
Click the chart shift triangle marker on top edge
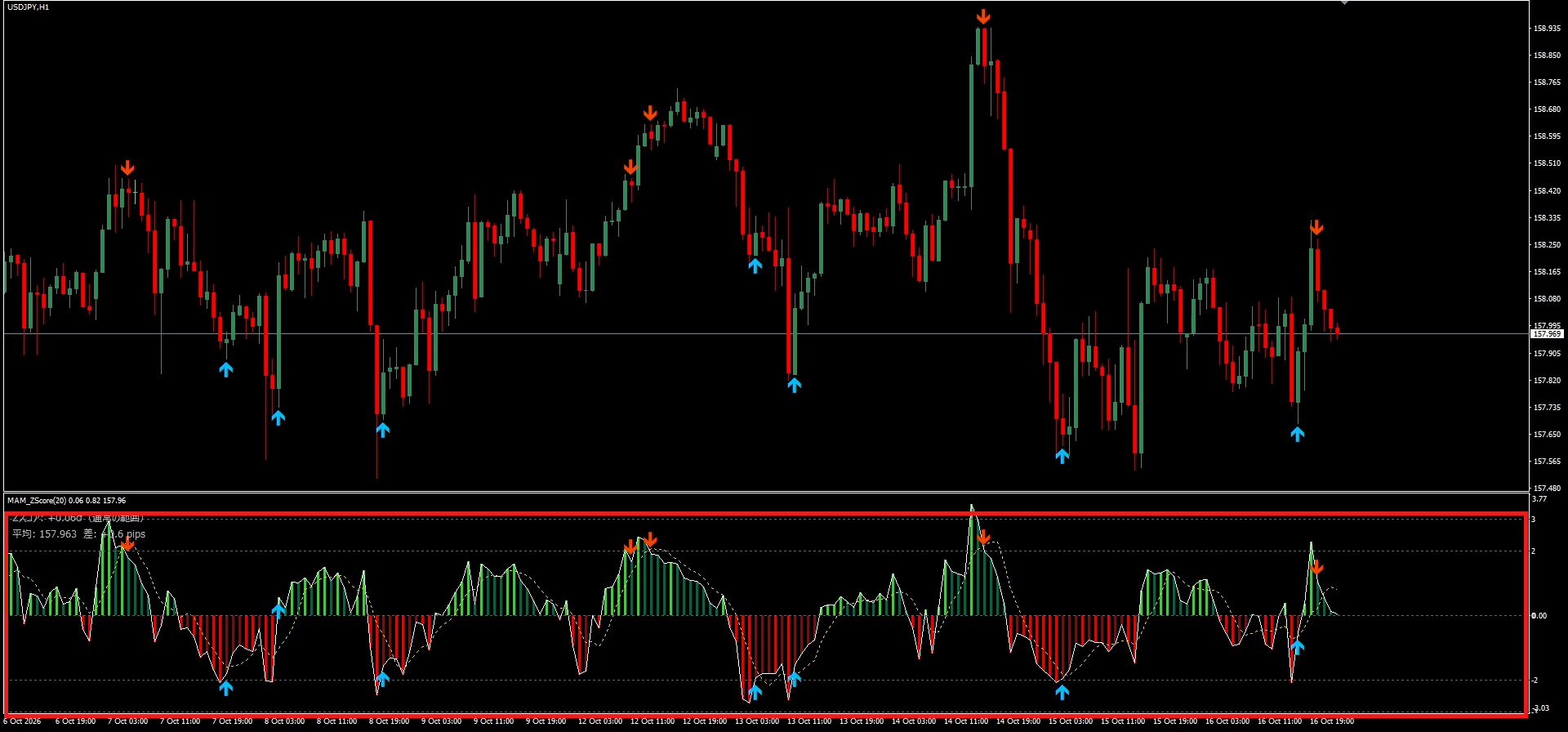1344,2
